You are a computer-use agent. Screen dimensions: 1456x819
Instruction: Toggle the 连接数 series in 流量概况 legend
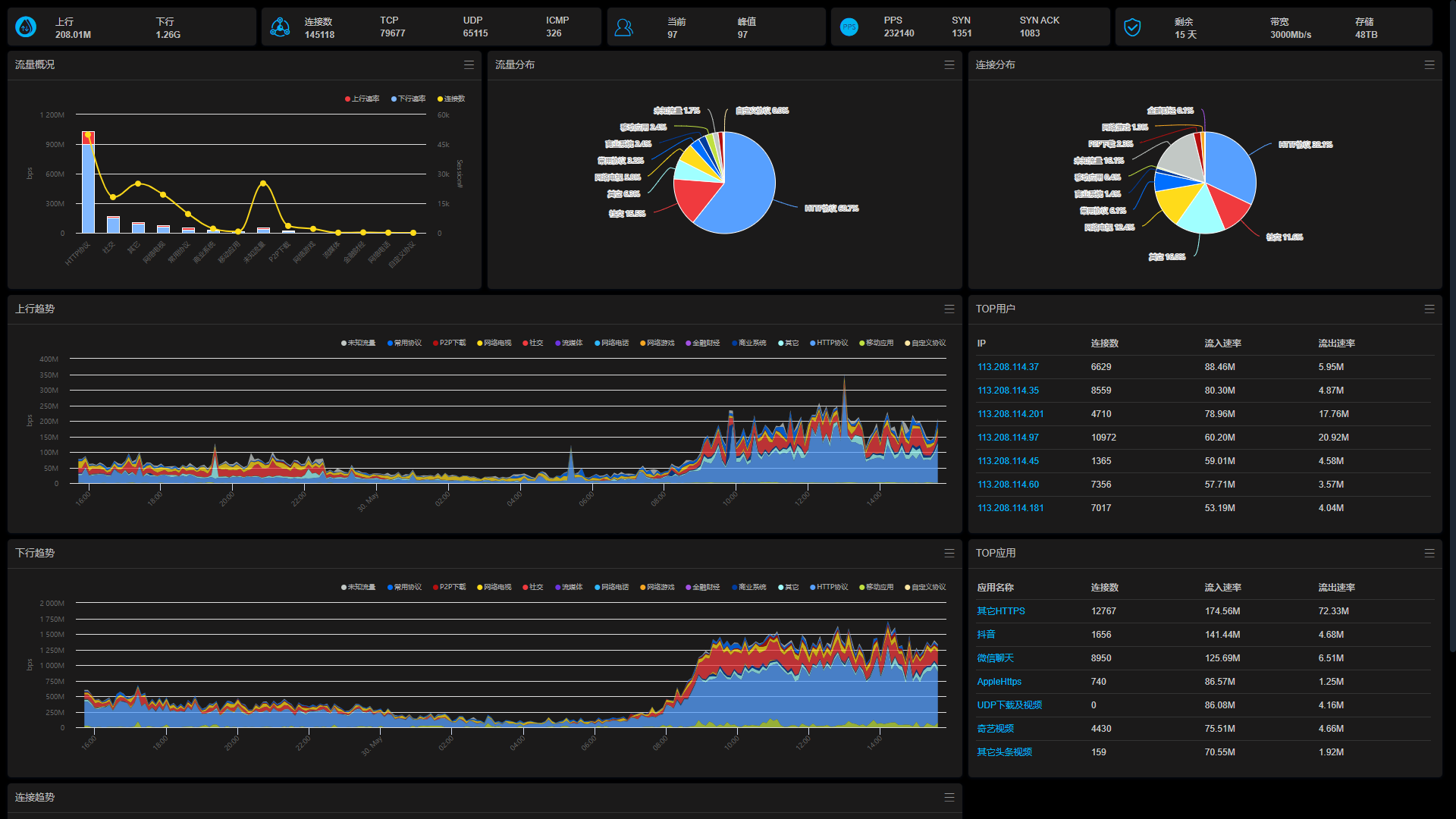pos(451,99)
